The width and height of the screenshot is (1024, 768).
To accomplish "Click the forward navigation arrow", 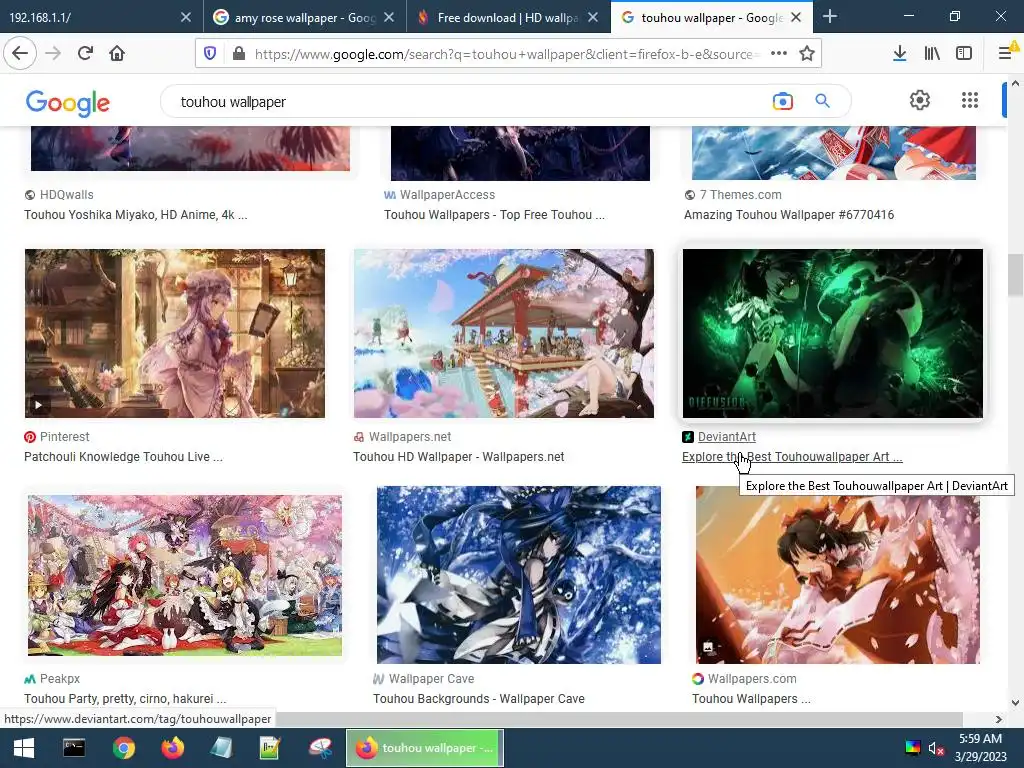I will click(x=53, y=54).
